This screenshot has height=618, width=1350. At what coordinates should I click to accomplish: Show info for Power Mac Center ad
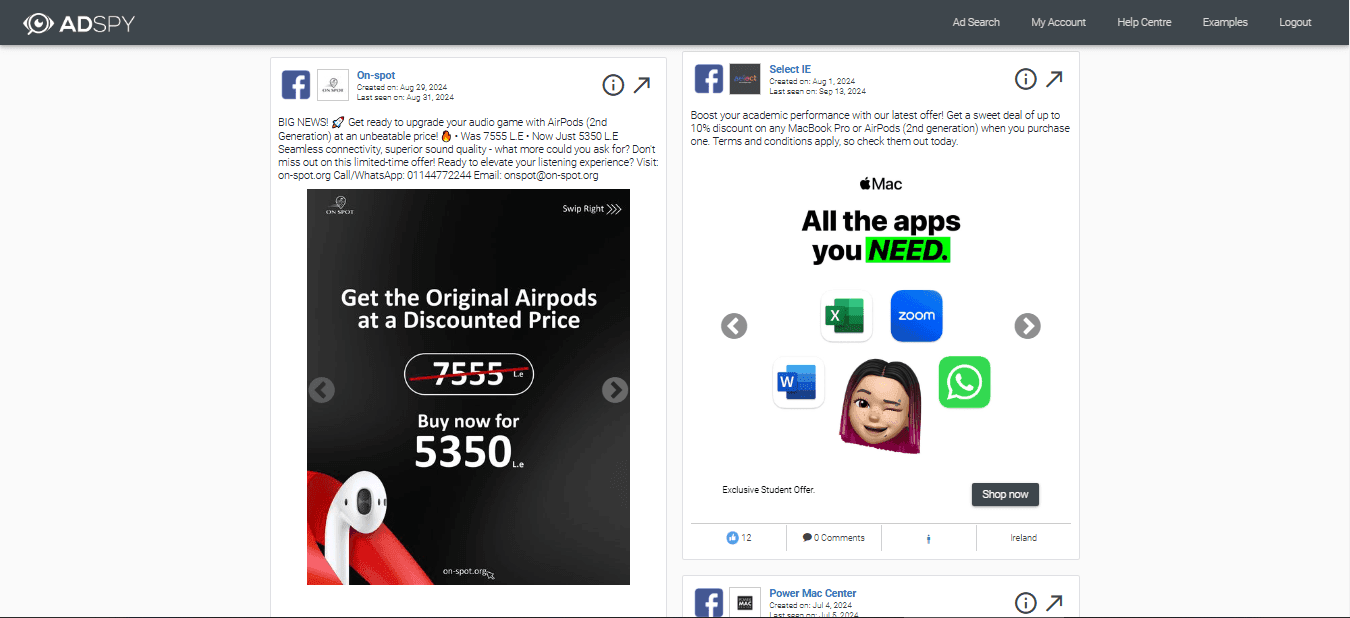(1025, 603)
